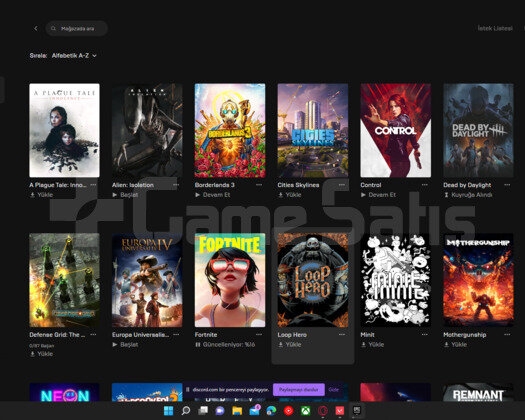The image size is (525, 420).
Task: Open three-dot menu for Europa Universalis
Action: coord(176,335)
